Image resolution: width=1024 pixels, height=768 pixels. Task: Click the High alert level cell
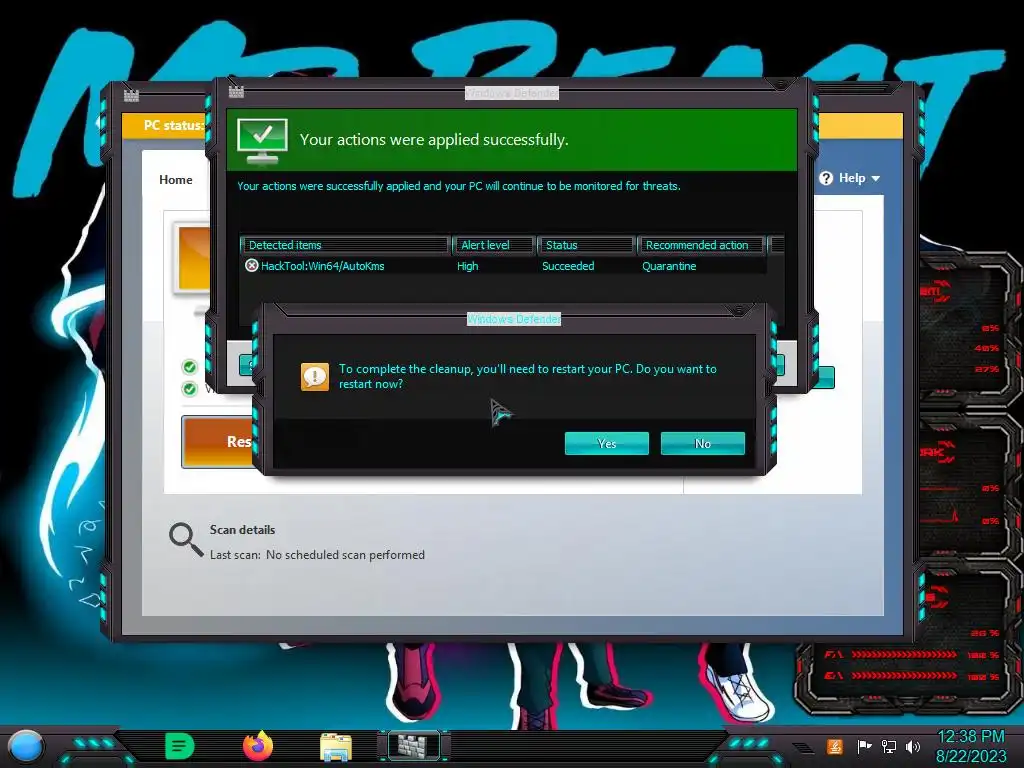click(468, 266)
